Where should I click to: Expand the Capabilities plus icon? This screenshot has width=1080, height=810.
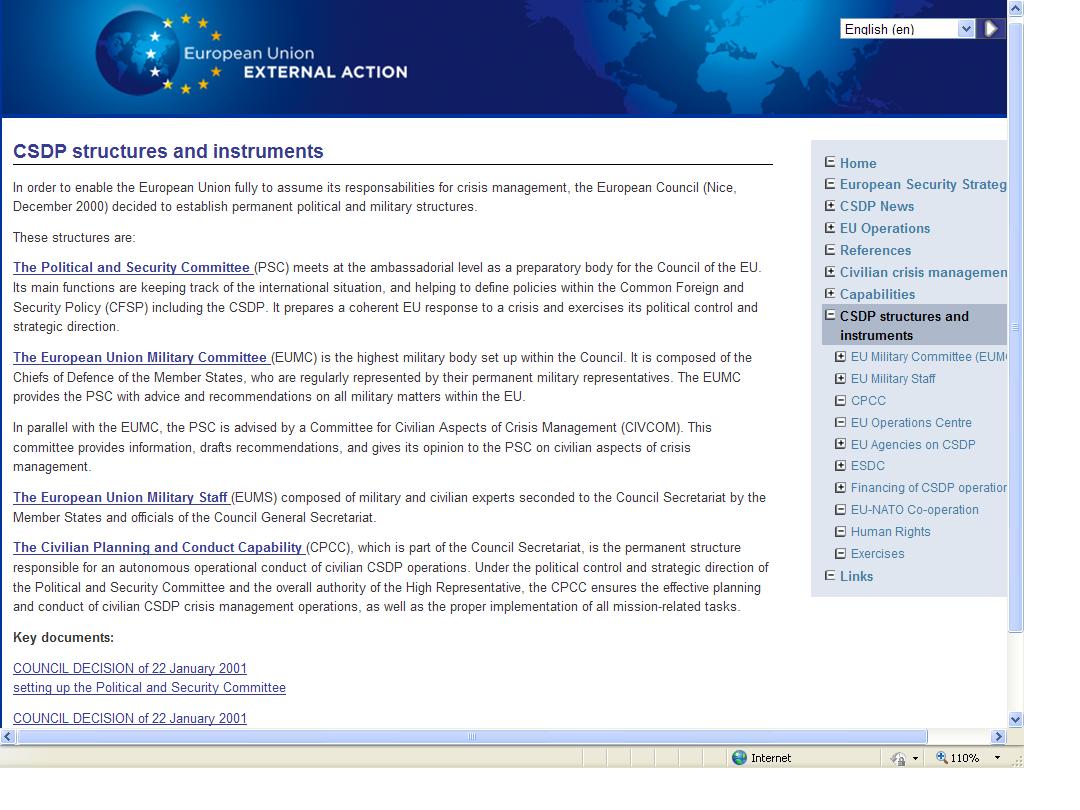click(x=830, y=293)
